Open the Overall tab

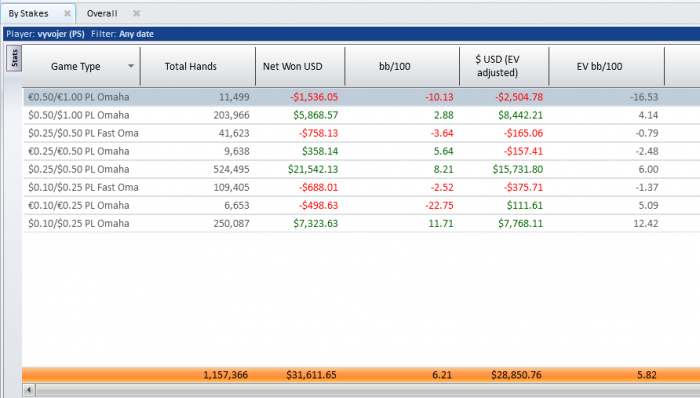point(102,13)
